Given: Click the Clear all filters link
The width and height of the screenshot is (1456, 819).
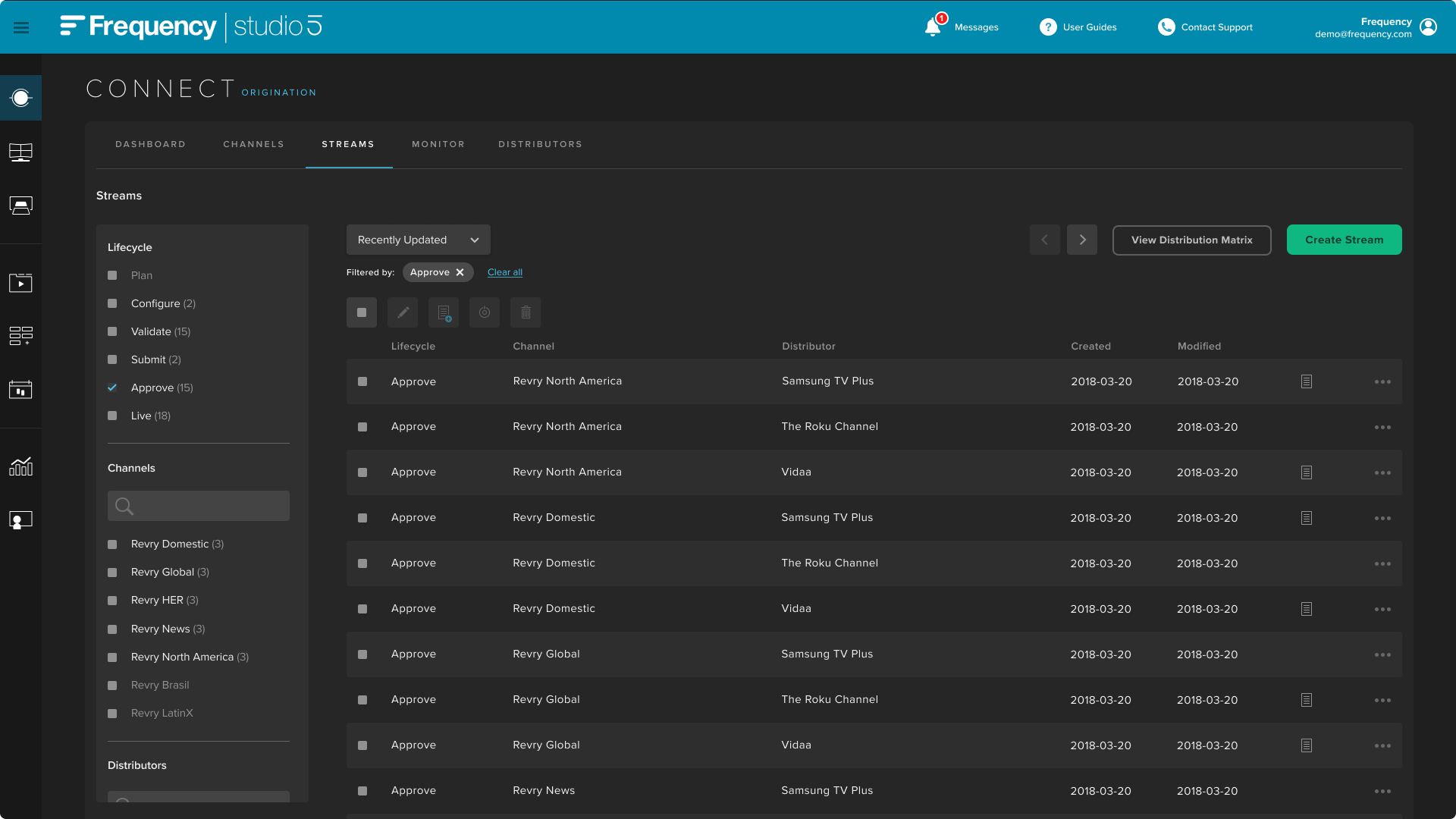Looking at the screenshot, I should point(505,272).
